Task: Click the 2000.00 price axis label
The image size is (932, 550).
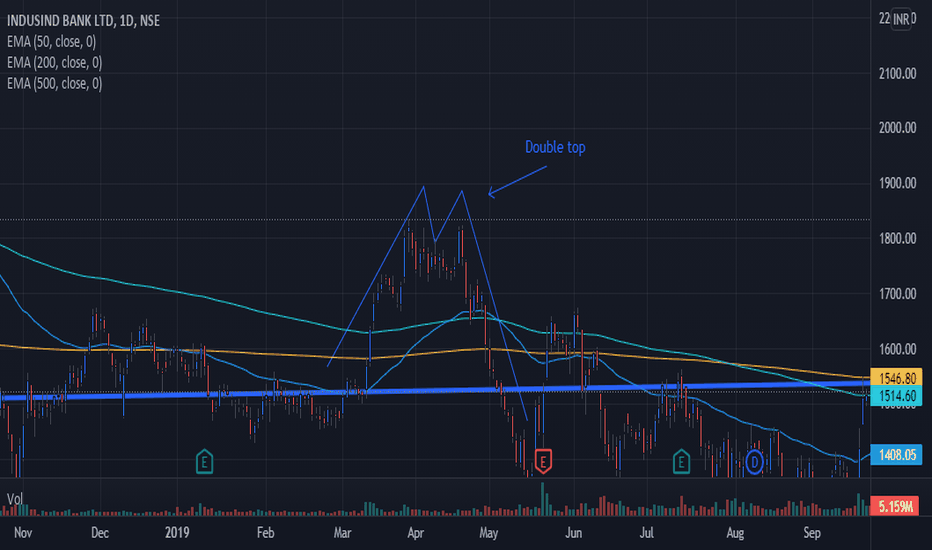Action: click(x=898, y=128)
